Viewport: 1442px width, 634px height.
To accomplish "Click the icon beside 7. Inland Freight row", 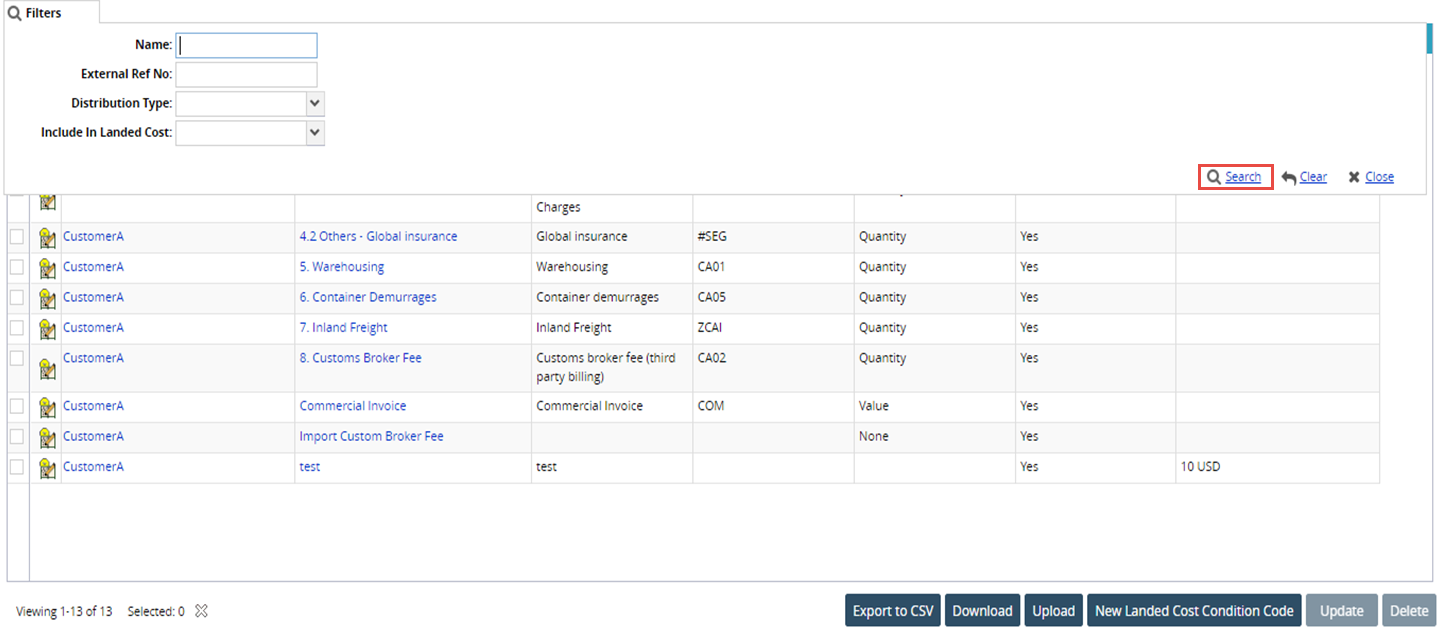I will pyautogui.click(x=46, y=329).
